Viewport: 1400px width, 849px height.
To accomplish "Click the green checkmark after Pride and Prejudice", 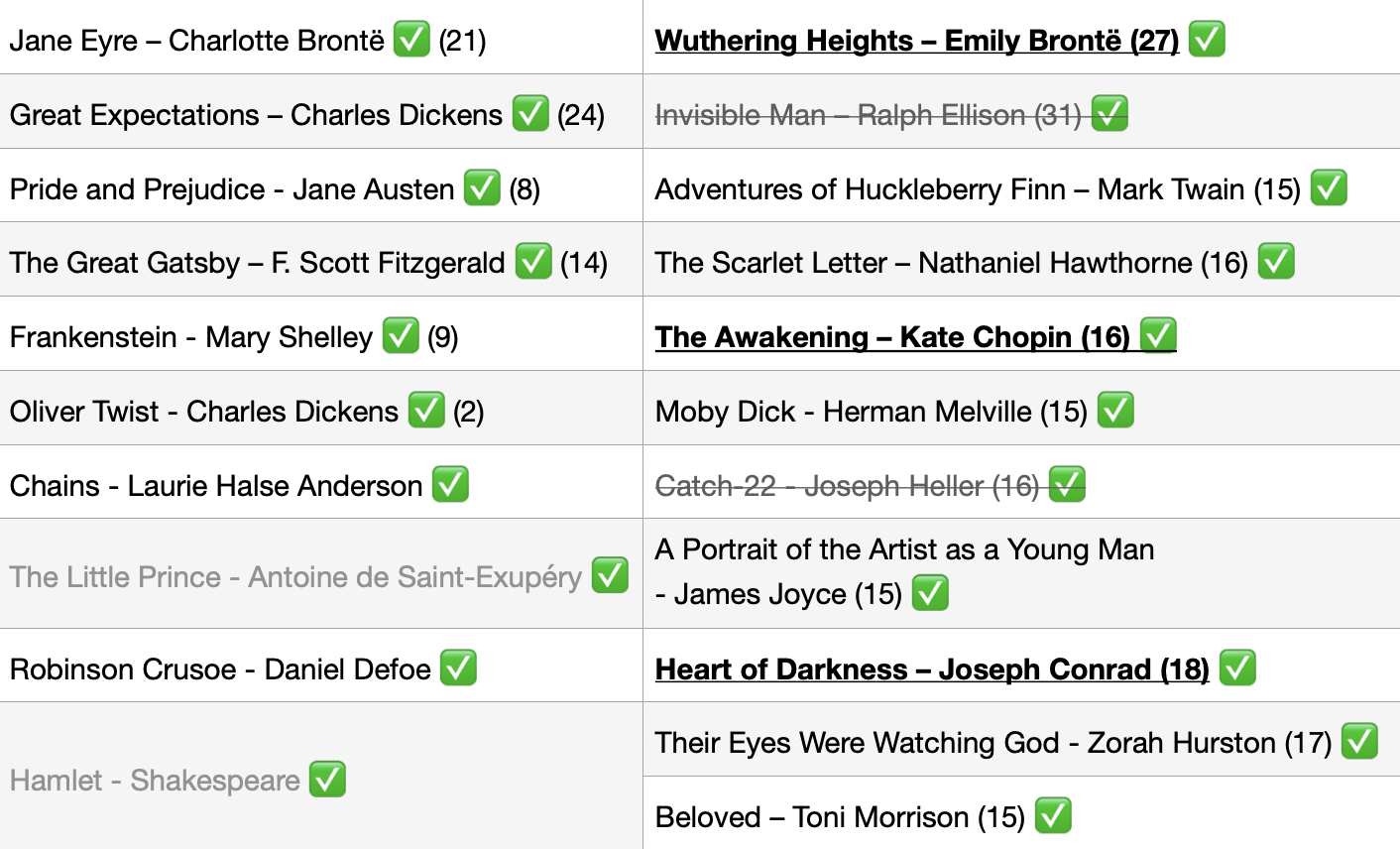I will pyautogui.click(x=482, y=187).
